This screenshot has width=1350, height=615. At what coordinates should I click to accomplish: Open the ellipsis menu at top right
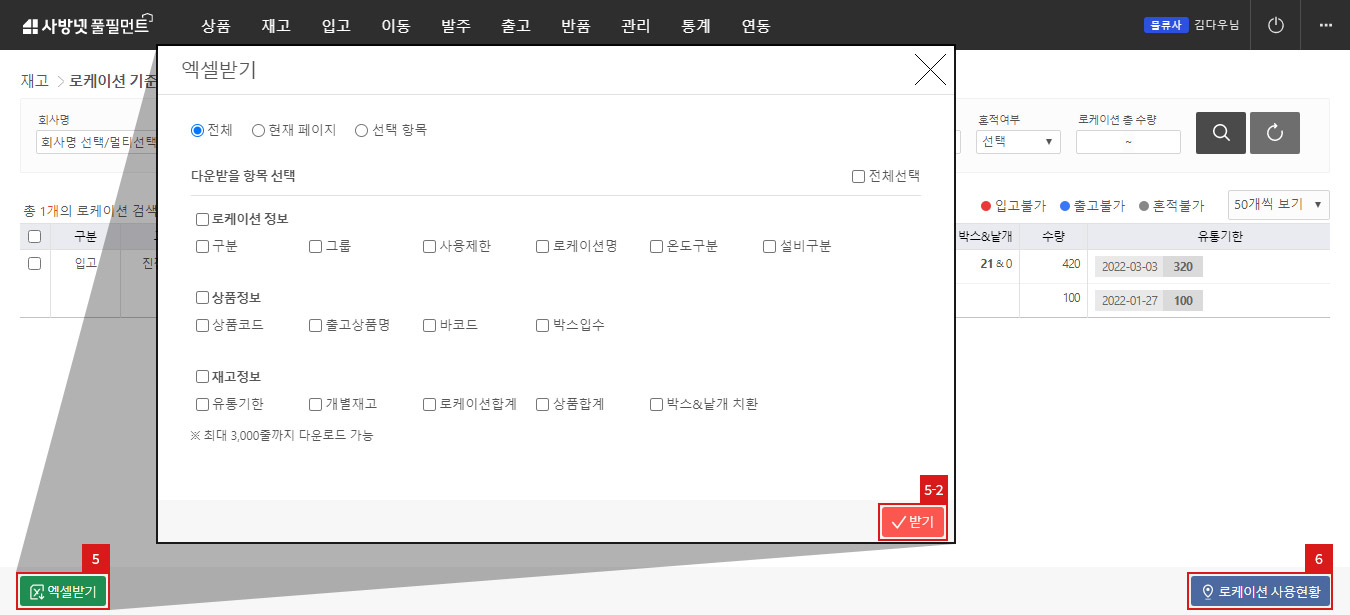click(1326, 25)
